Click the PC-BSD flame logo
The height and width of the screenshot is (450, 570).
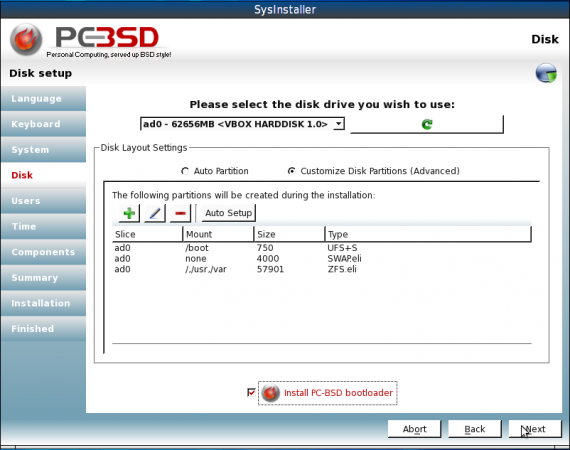click(26, 40)
